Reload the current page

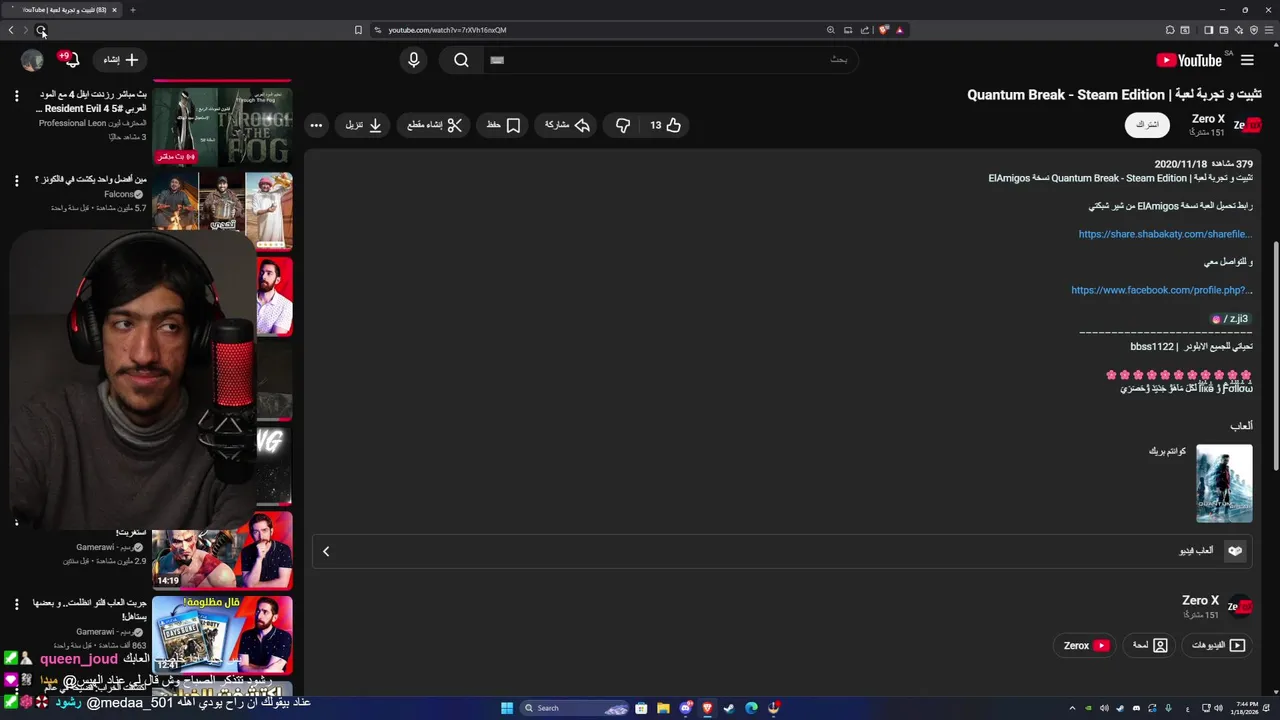pos(41,31)
